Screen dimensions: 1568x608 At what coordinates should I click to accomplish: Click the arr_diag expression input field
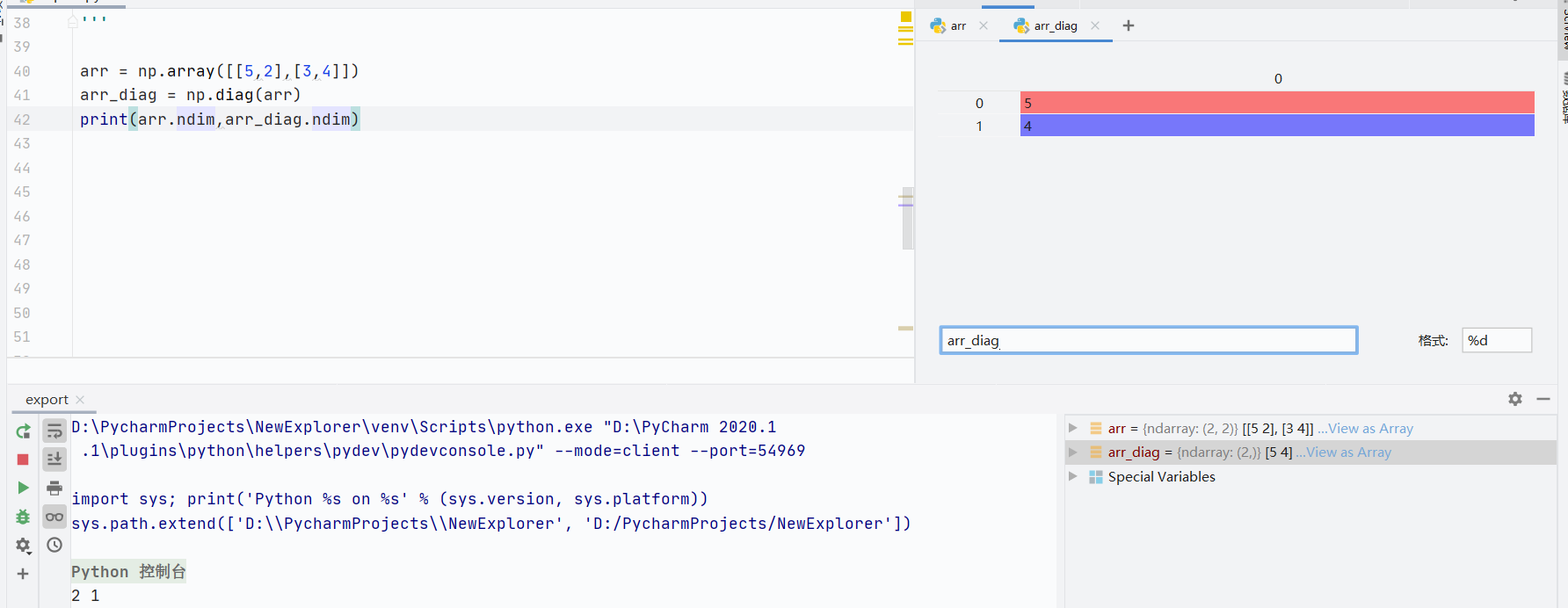click(1149, 340)
